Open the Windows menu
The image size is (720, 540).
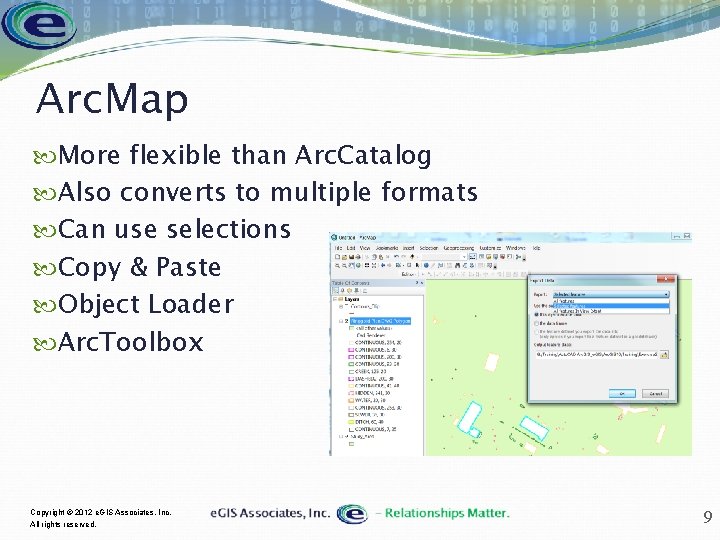click(x=516, y=248)
